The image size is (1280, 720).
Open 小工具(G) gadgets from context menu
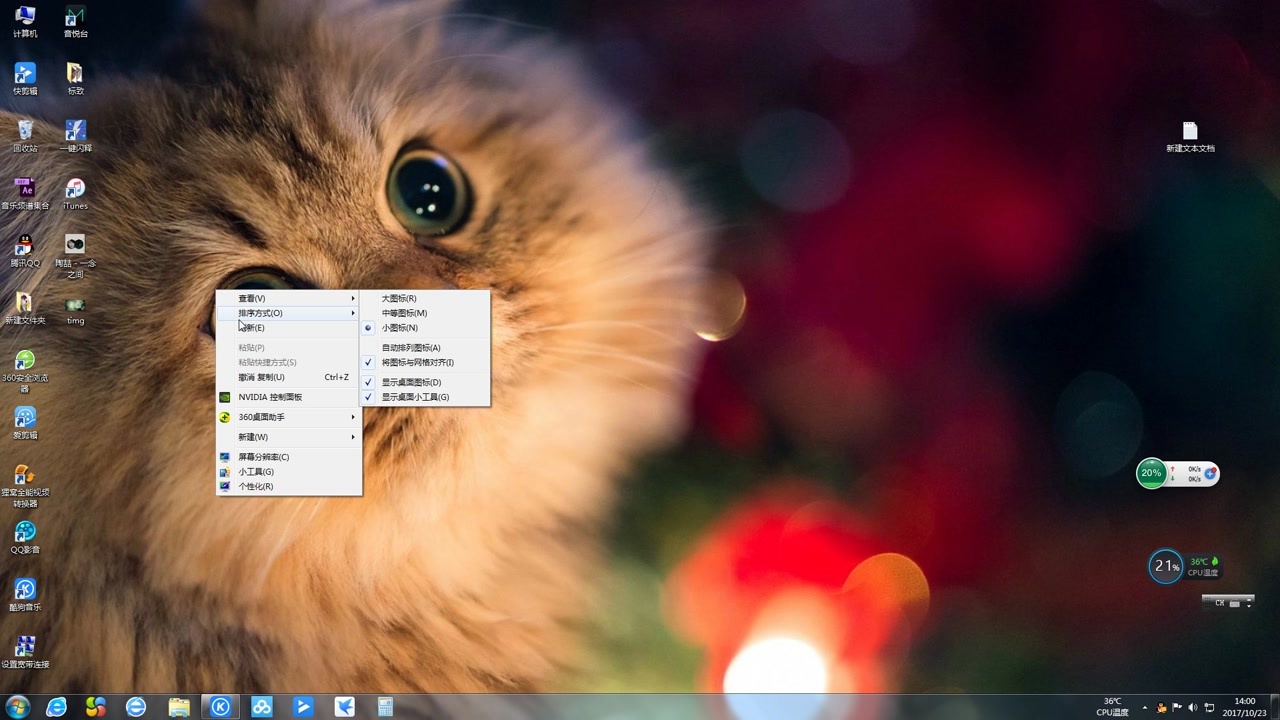289,472
